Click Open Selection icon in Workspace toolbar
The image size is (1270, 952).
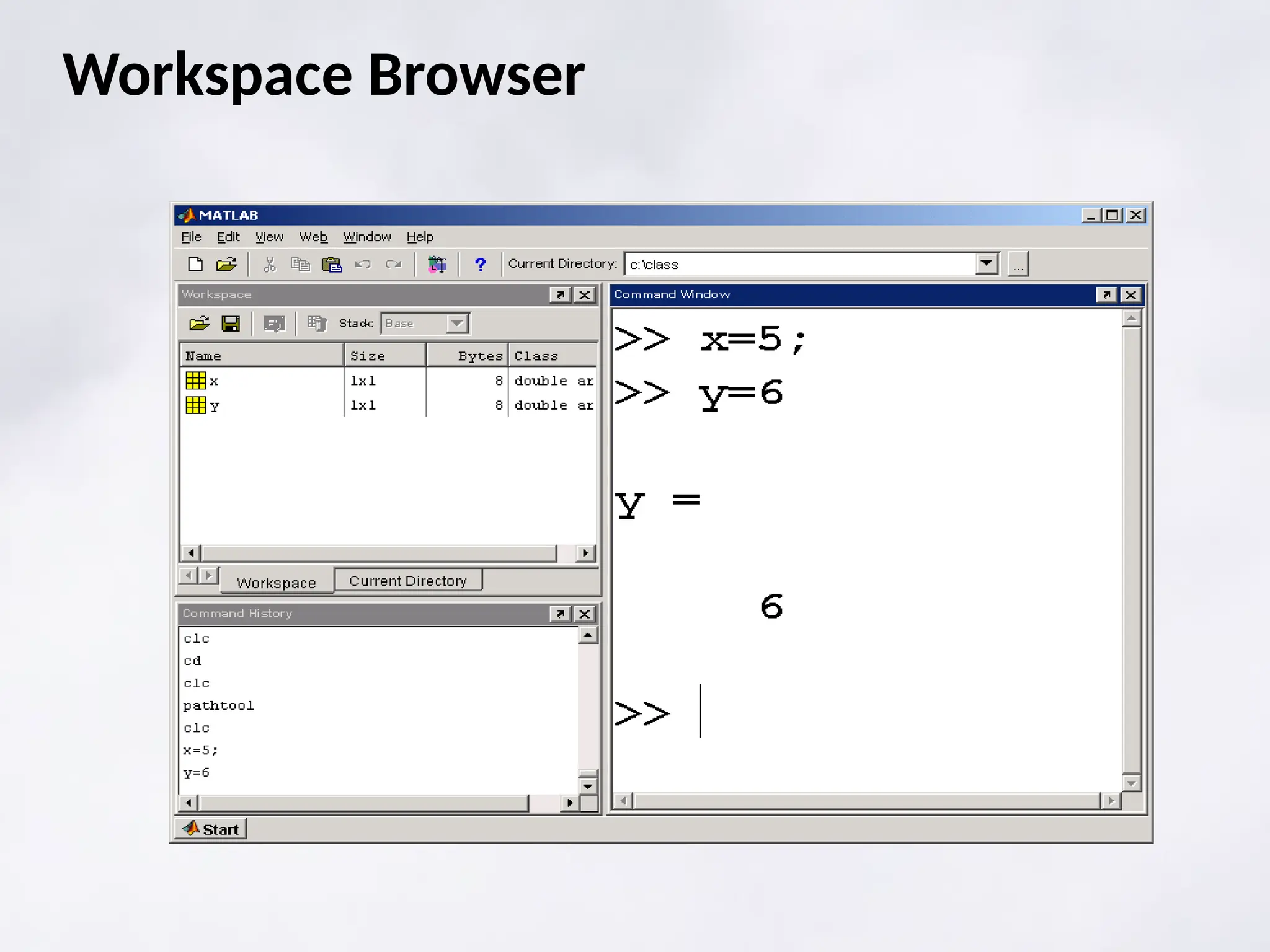click(x=274, y=324)
